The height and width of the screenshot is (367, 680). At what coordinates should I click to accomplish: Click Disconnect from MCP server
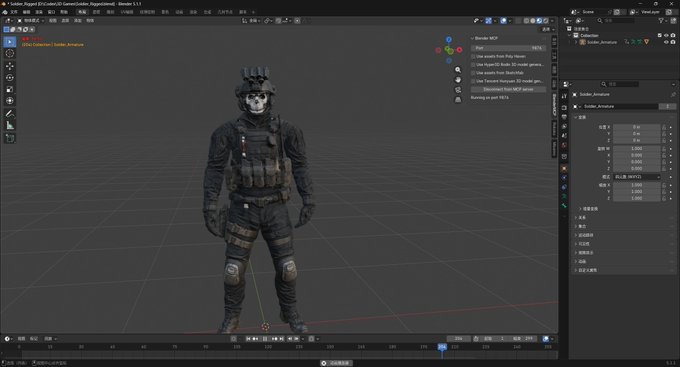click(x=508, y=89)
